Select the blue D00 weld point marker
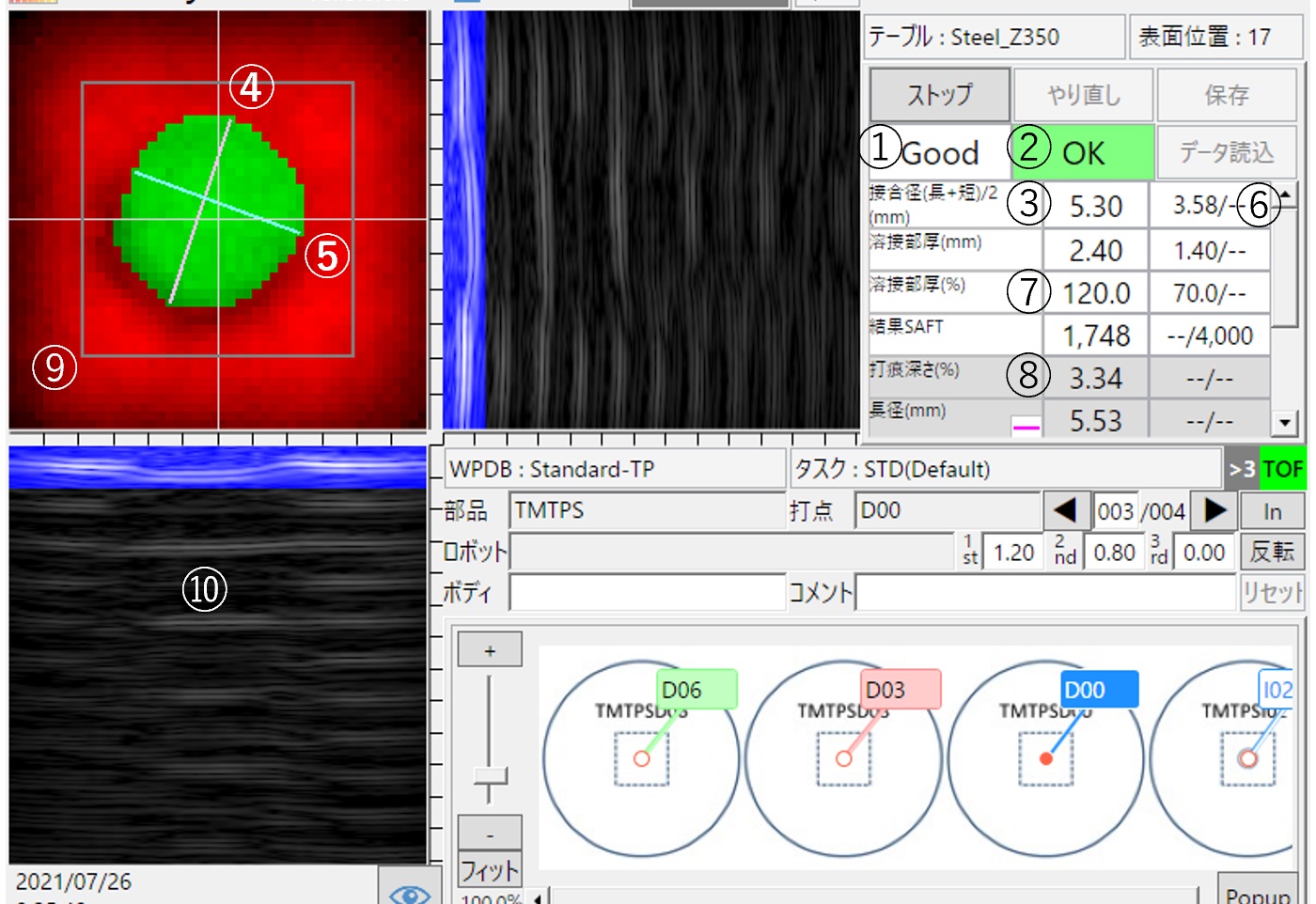1316x904 pixels. [1099, 690]
